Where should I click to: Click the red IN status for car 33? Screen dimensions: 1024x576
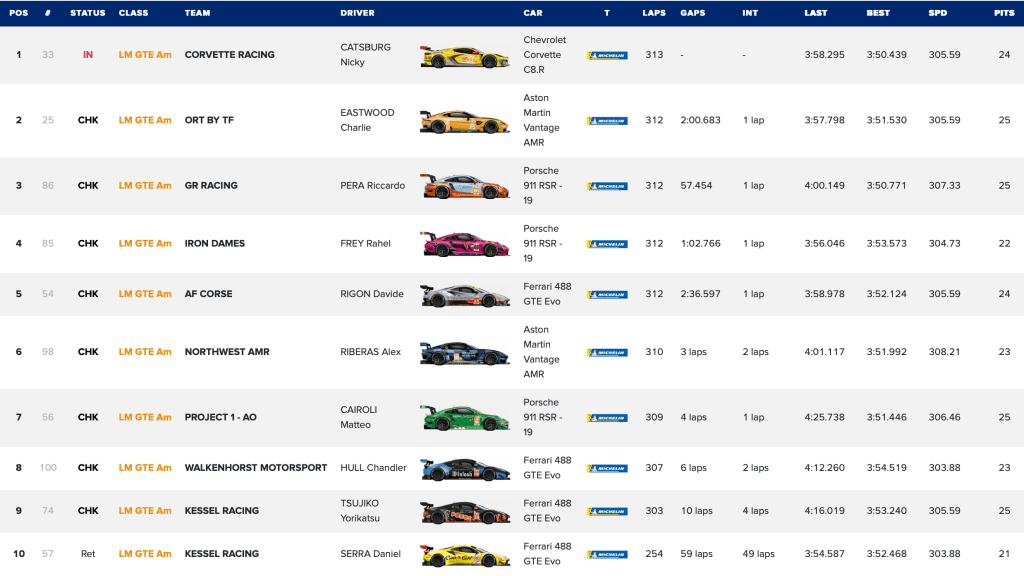coord(88,55)
